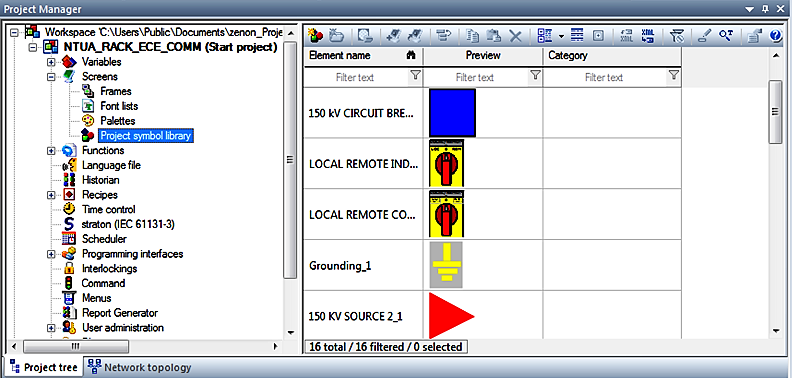Open the Element name filter funnel
This screenshot has width=792, height=378.
point(415,76)
